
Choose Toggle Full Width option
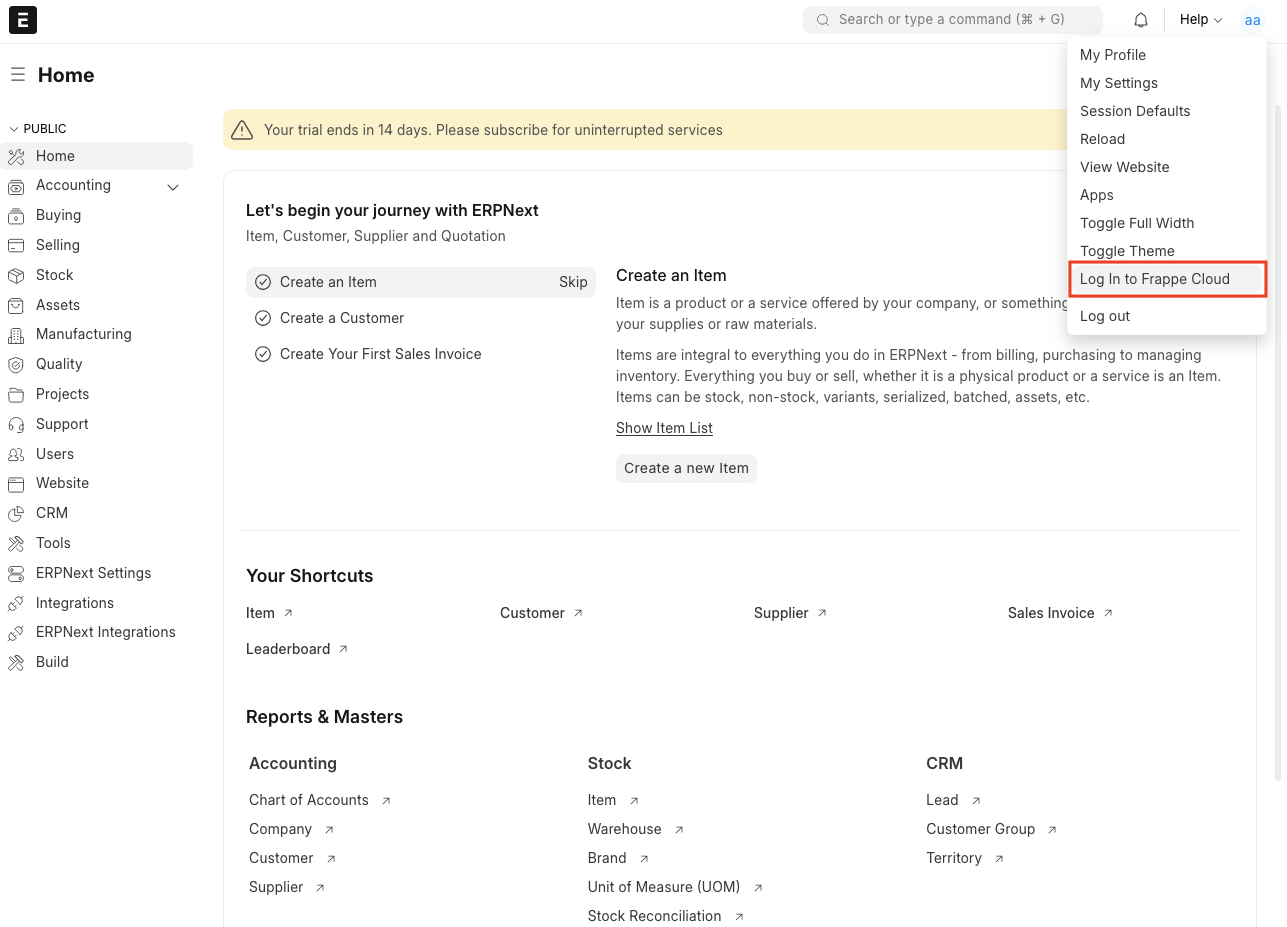tap(1137, 223)
